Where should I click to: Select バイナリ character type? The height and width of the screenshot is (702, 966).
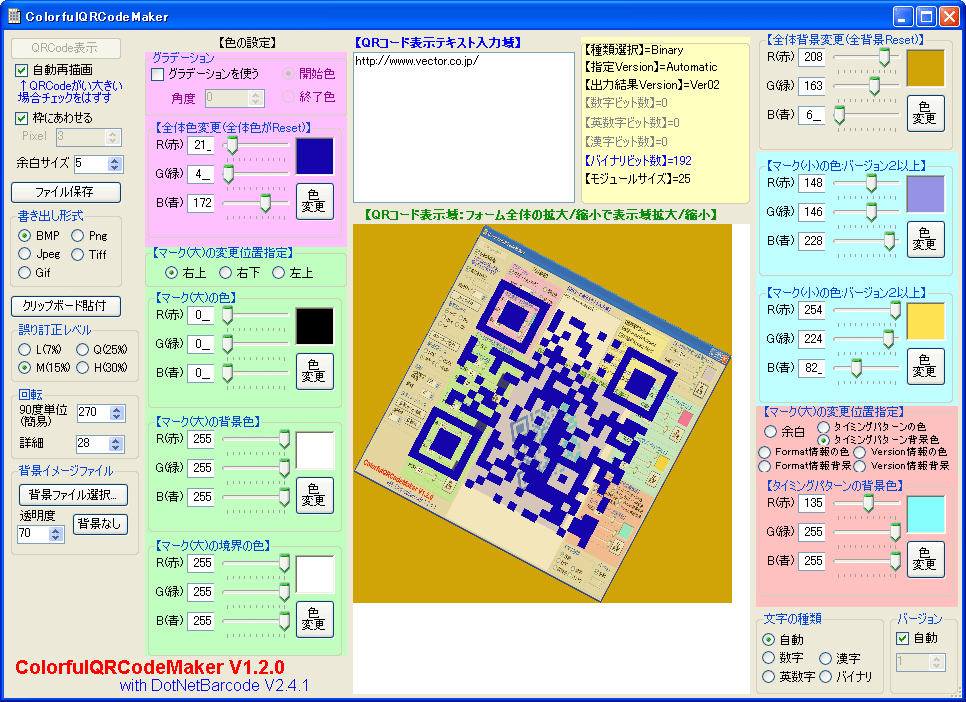tap(826, 676)
